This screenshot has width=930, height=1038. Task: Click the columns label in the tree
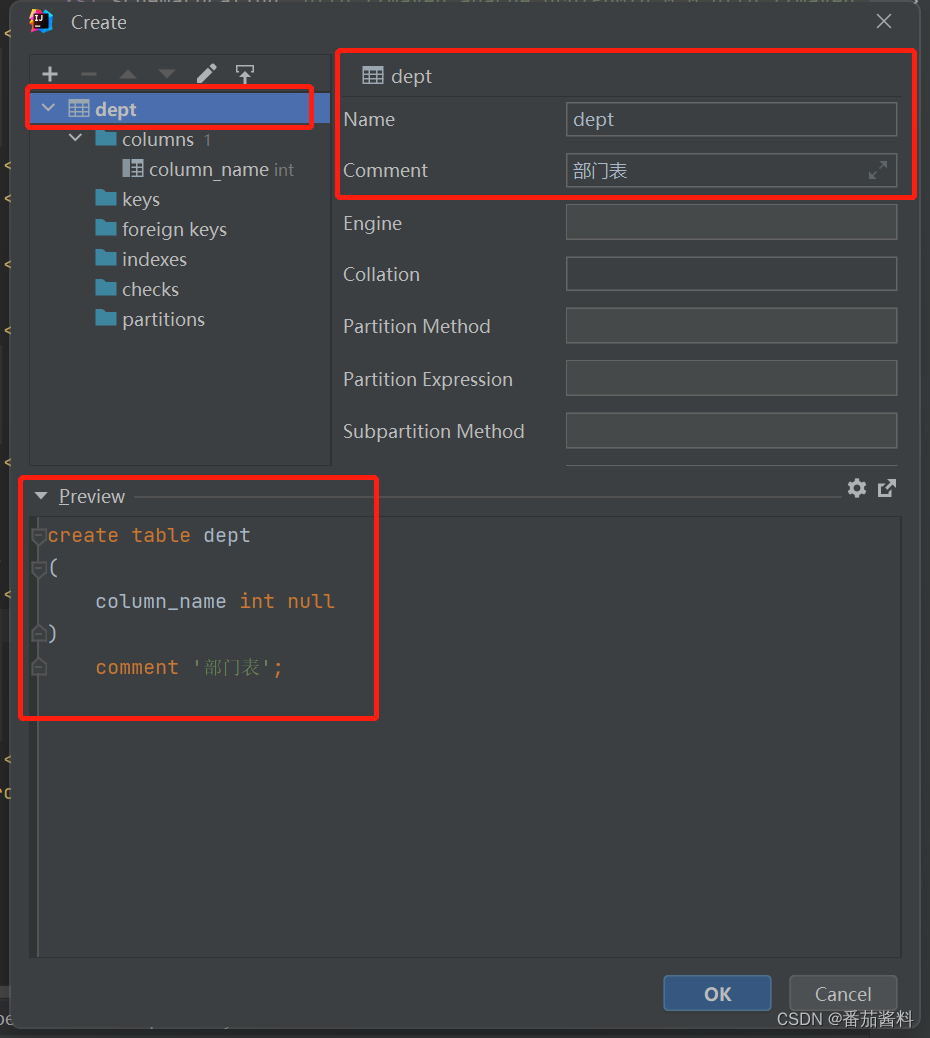tap(158, 139)
